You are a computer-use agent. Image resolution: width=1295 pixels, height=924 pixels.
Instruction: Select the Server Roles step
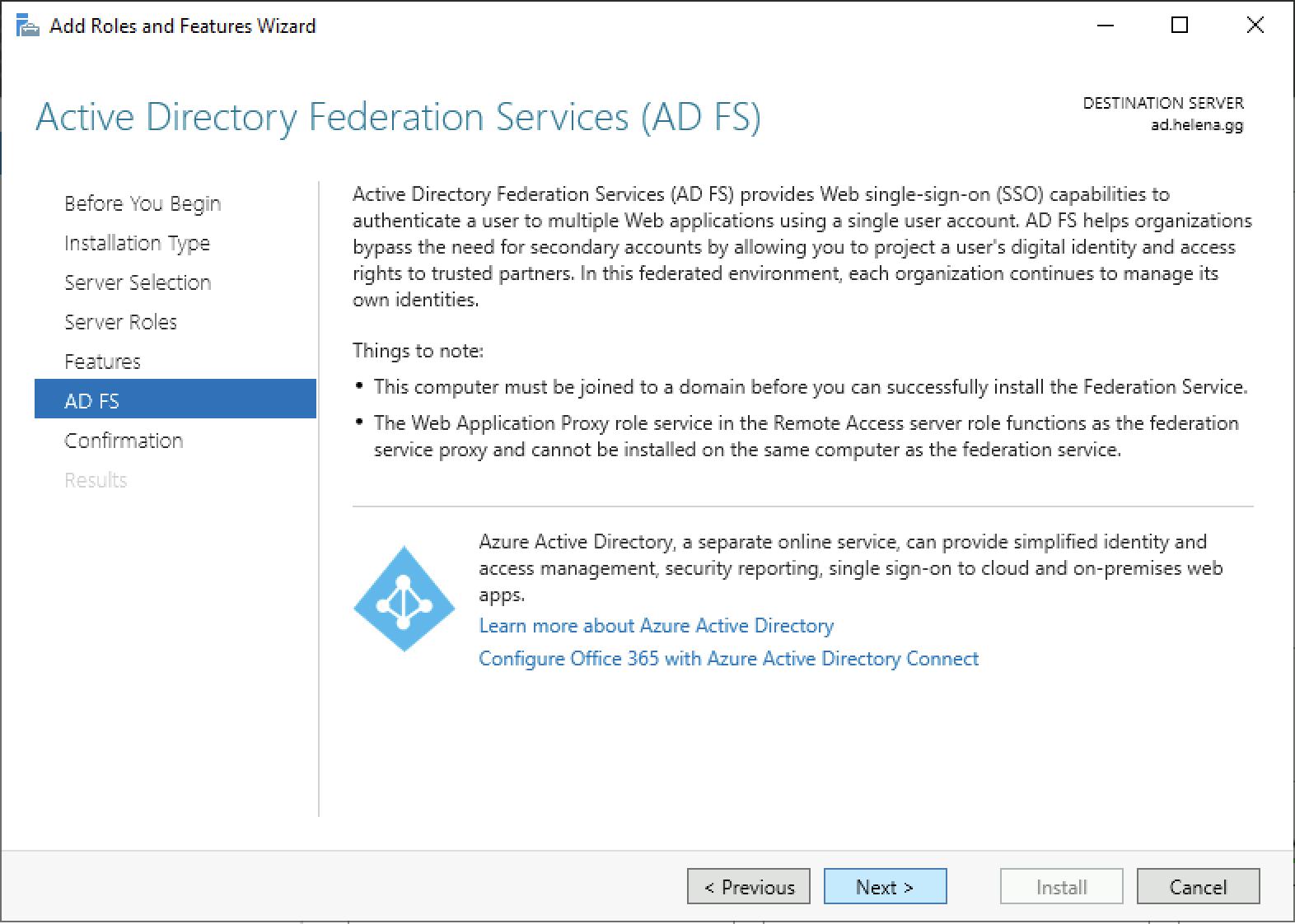tap(120, 322)
